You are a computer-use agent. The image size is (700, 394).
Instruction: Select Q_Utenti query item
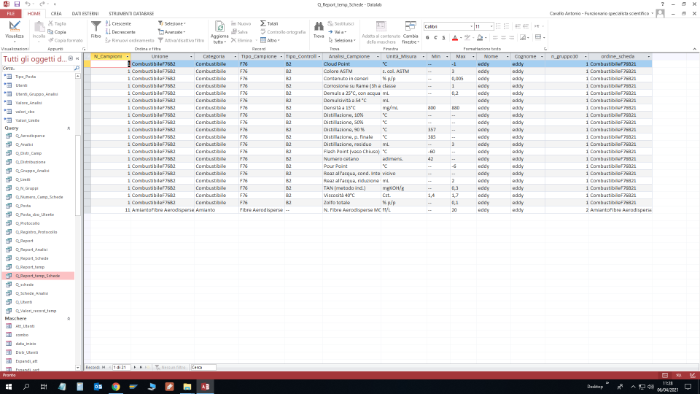point(24,302)
